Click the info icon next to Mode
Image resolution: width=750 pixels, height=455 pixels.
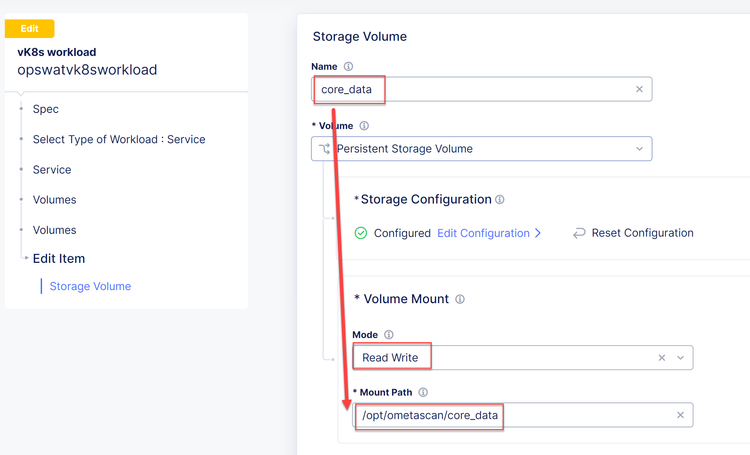[389, 335]
